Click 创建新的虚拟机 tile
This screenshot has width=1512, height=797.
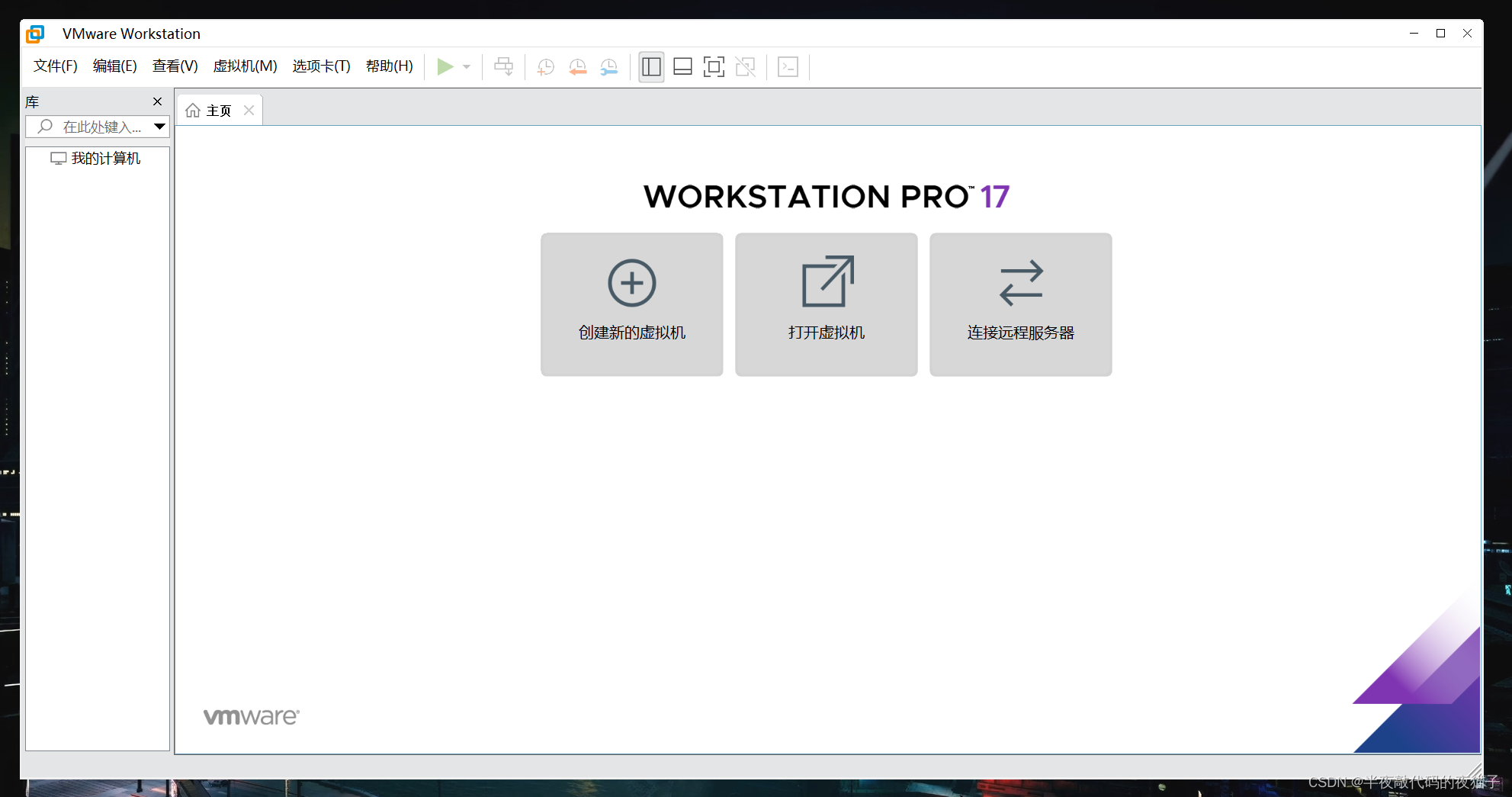(x=632, y=304)
